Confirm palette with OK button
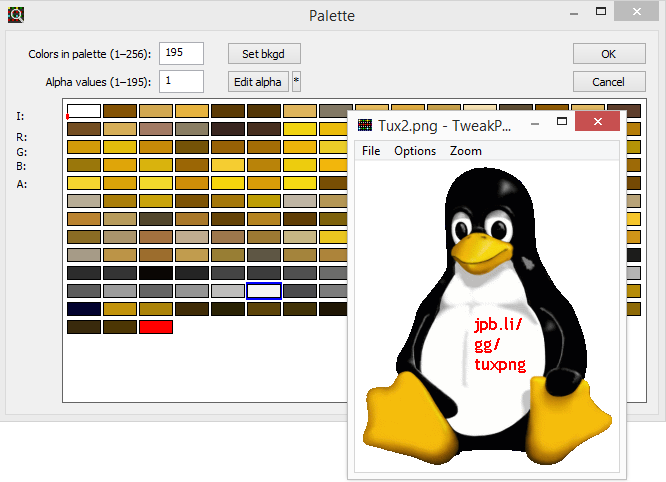 [x=609, y=54]
